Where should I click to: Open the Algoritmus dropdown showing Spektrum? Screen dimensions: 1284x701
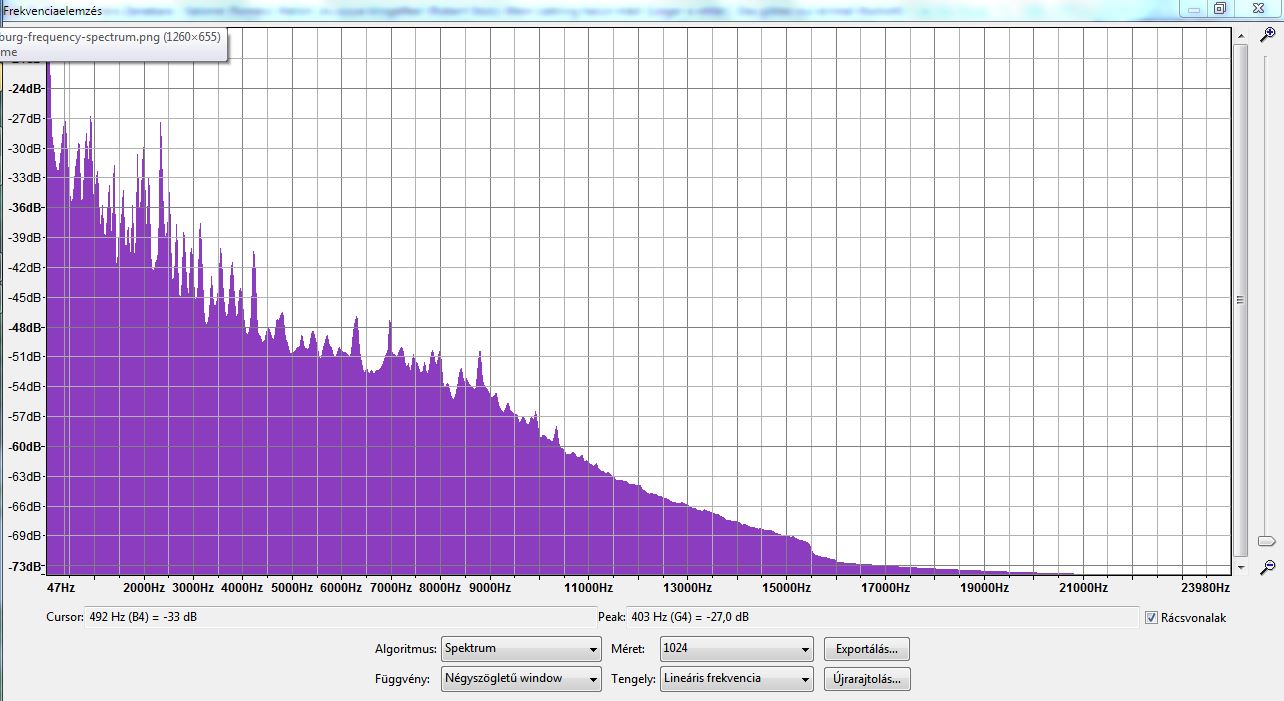pyautogui.click(x=521, y=648)
